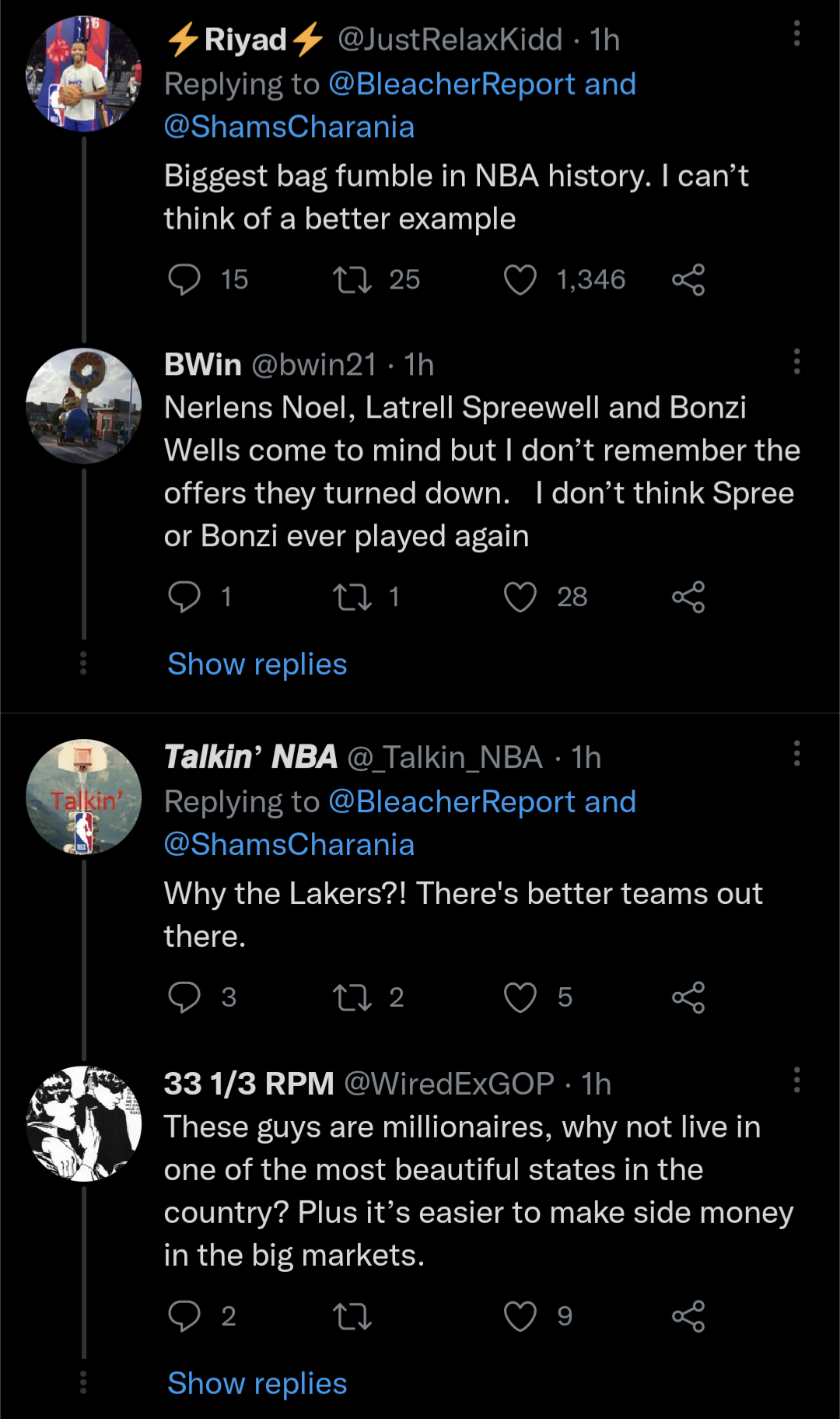Reply to Talkin' NBA's Lakers tweet
The width and height of the screenshot is (840, 1419).
pos(184,997)
